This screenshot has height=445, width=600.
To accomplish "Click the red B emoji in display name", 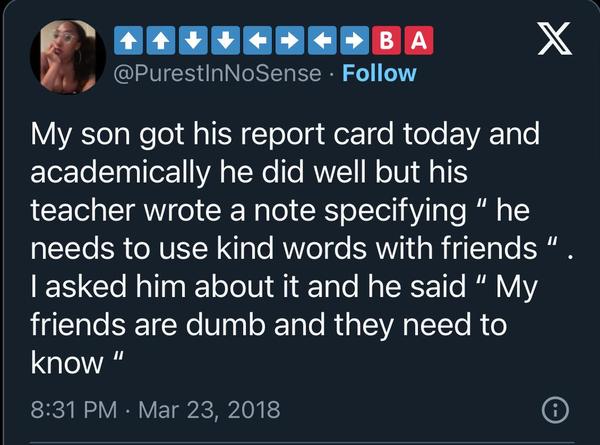I will (385, 42).
